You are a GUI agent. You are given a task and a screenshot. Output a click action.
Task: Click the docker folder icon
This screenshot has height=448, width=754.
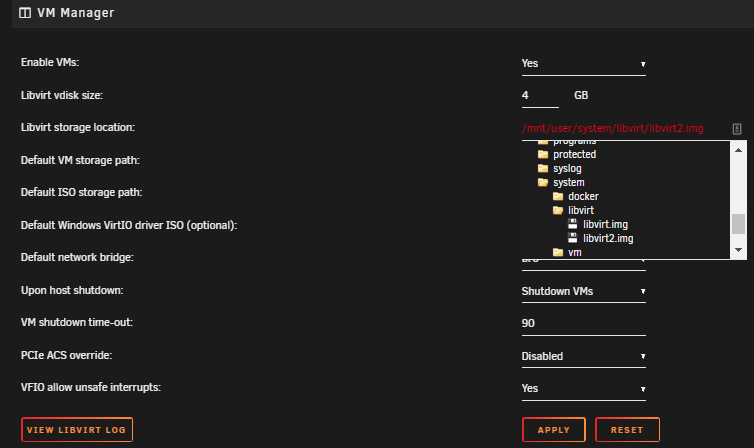pyautogui.click(x=558, y=196)
